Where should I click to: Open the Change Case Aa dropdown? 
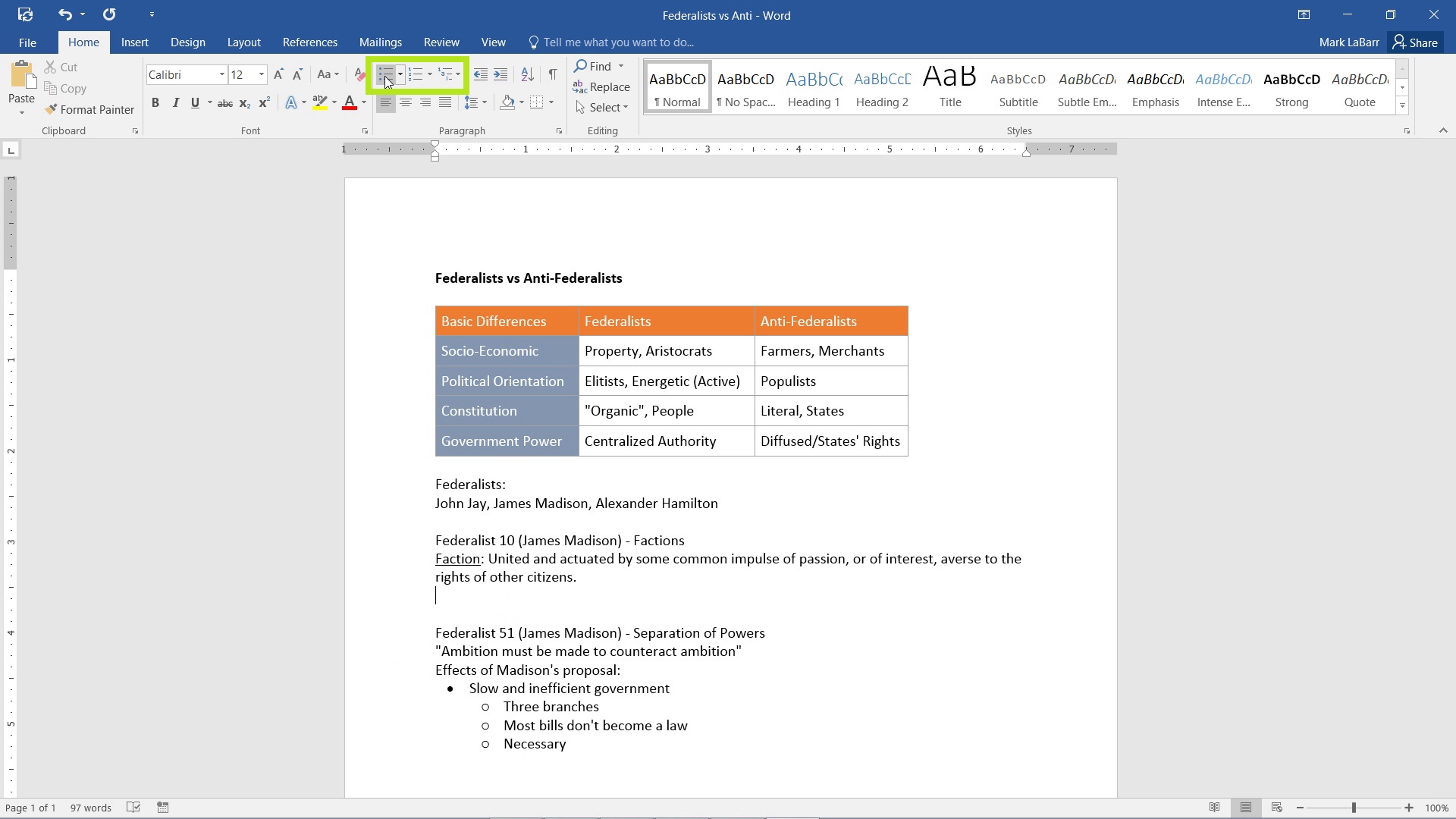328,74
